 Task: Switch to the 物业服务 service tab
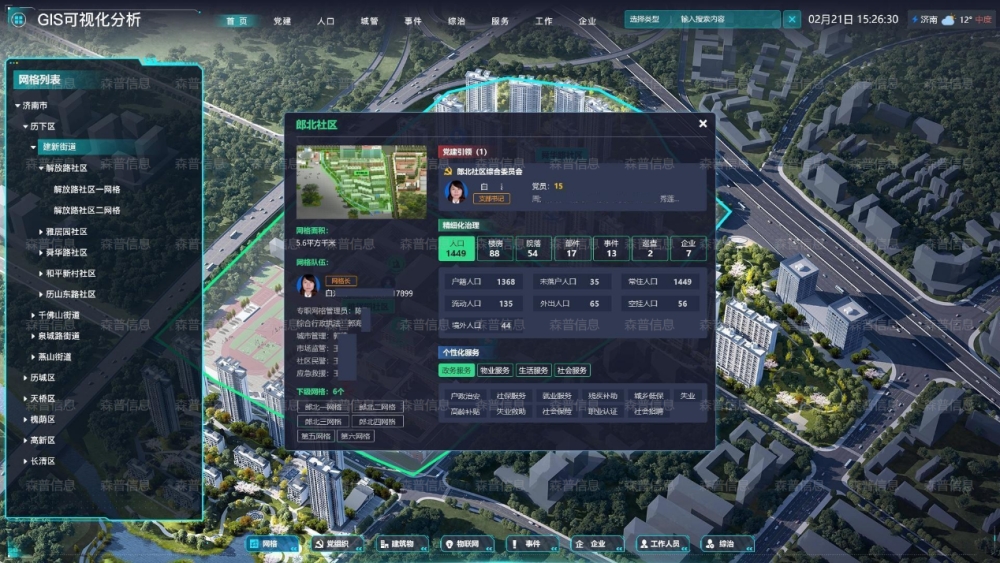(495, 370)
